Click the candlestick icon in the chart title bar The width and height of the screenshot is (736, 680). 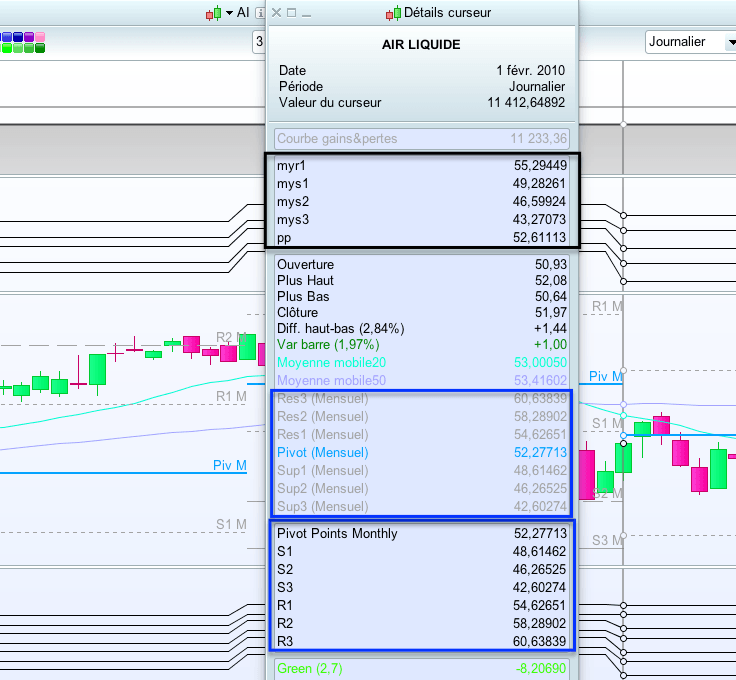coord(214,13)
